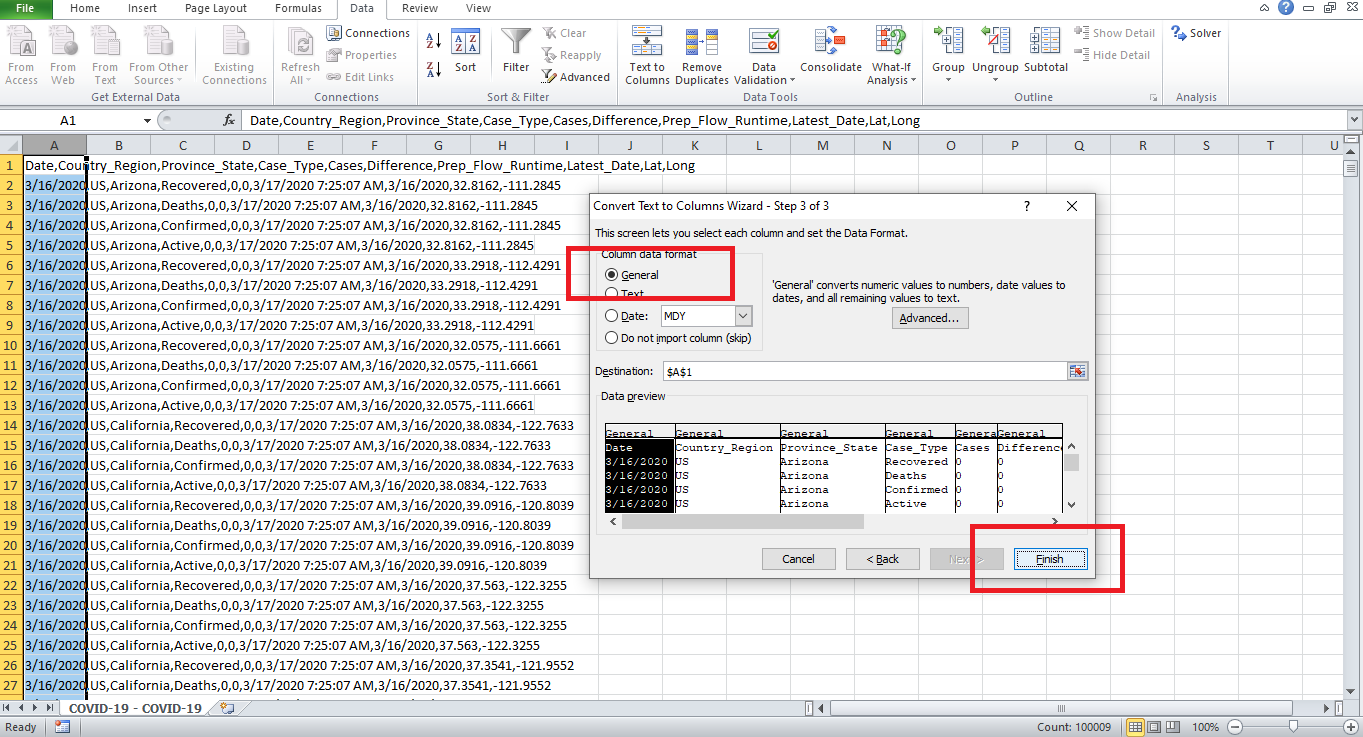
Task: Open the Sort dialog button
Action: pyautogui.click(x=466, y=52)
